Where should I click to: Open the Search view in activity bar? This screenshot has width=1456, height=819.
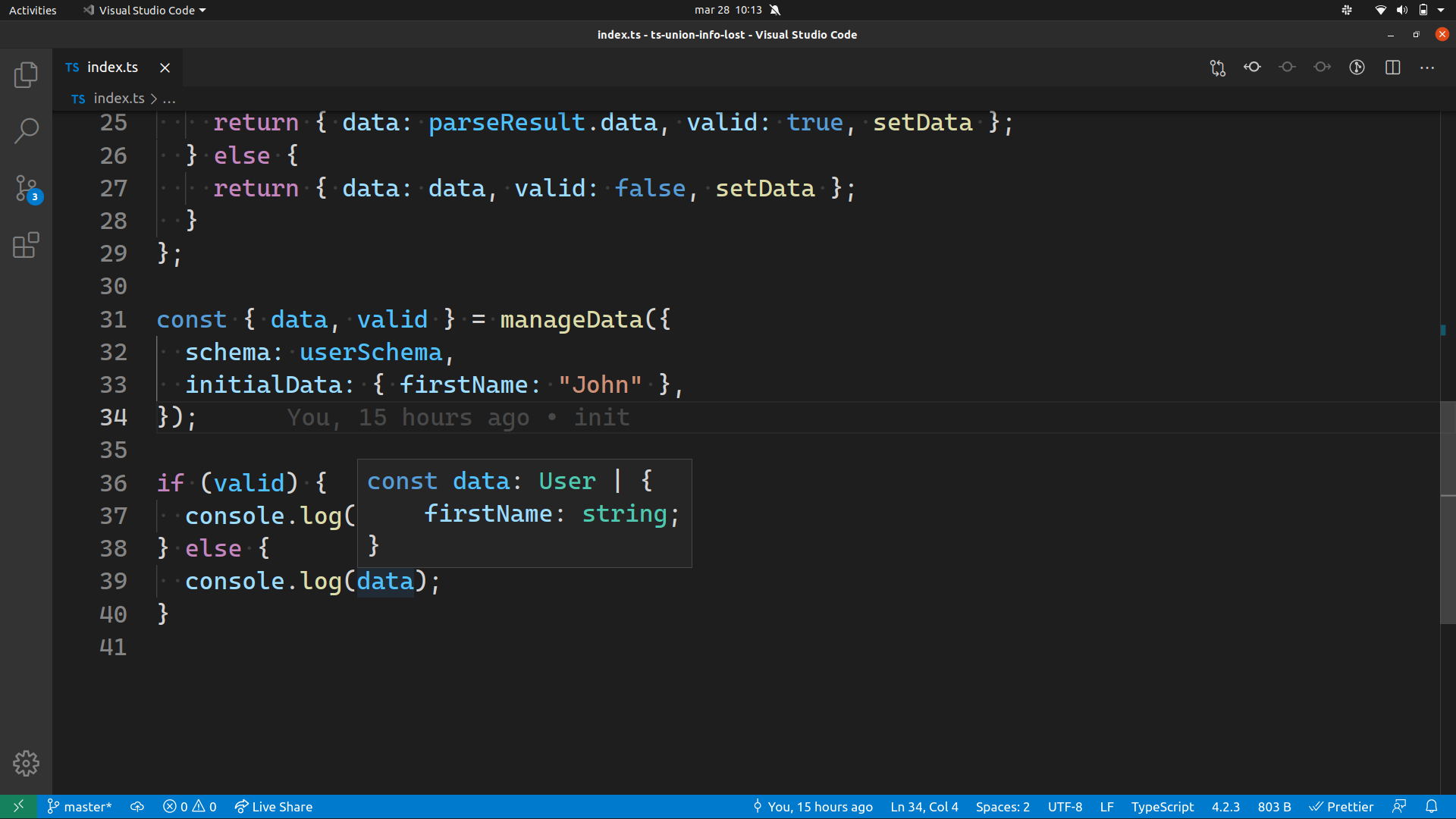pyautogui.click(x=26, y=130)
